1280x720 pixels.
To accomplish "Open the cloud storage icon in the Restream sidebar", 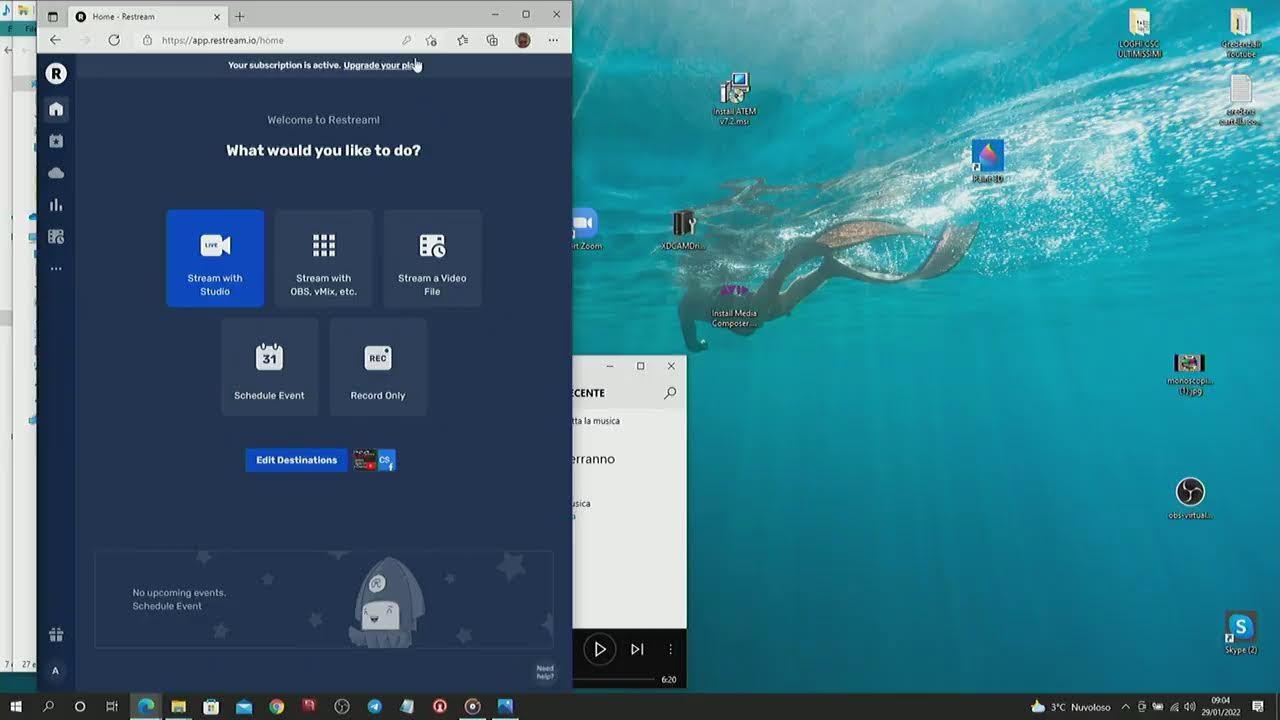I will pyautogui.click(x=56, y=173).
